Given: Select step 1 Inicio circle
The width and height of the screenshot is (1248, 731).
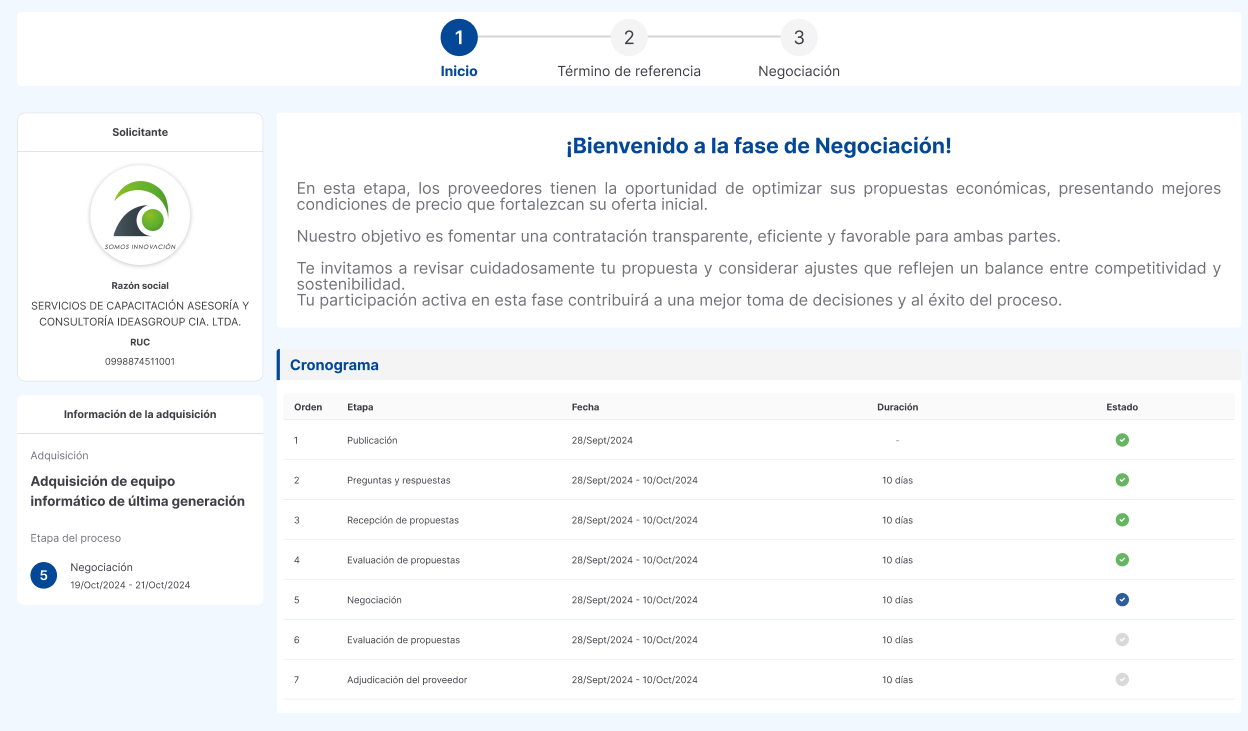Looking at the screenshot, I should pyautogui.click(x=459, y=38).
